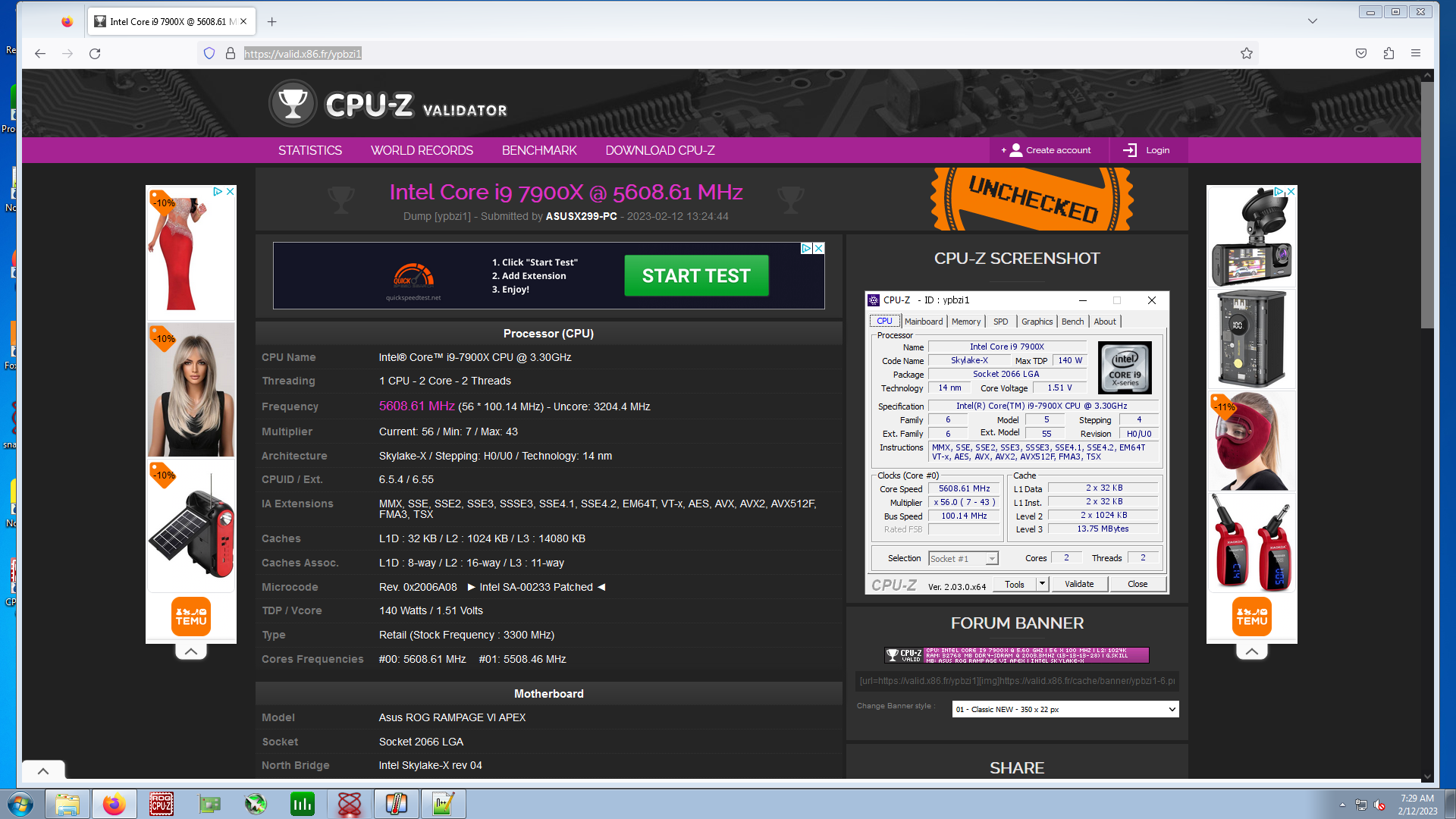1456x819 pixels.
Task: Click the dash cam Temu ad
Action: (x=1252, y=236)
